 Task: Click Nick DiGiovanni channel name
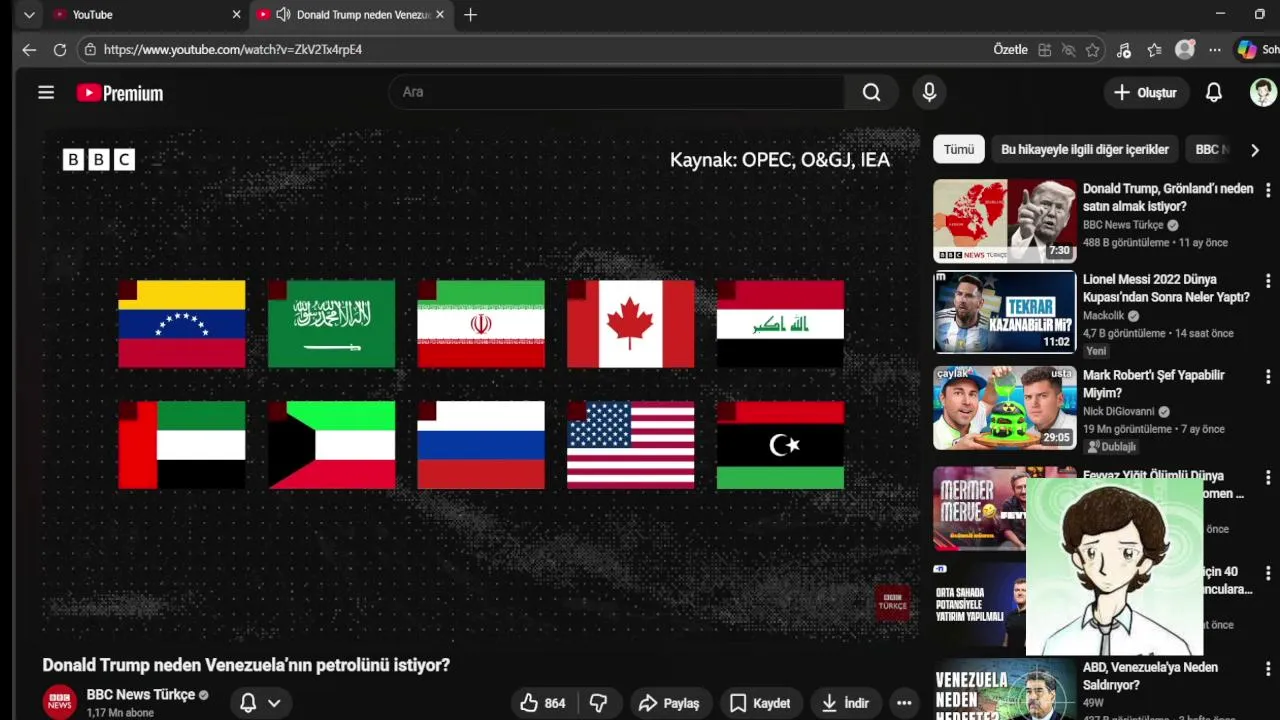(1119, 411)
